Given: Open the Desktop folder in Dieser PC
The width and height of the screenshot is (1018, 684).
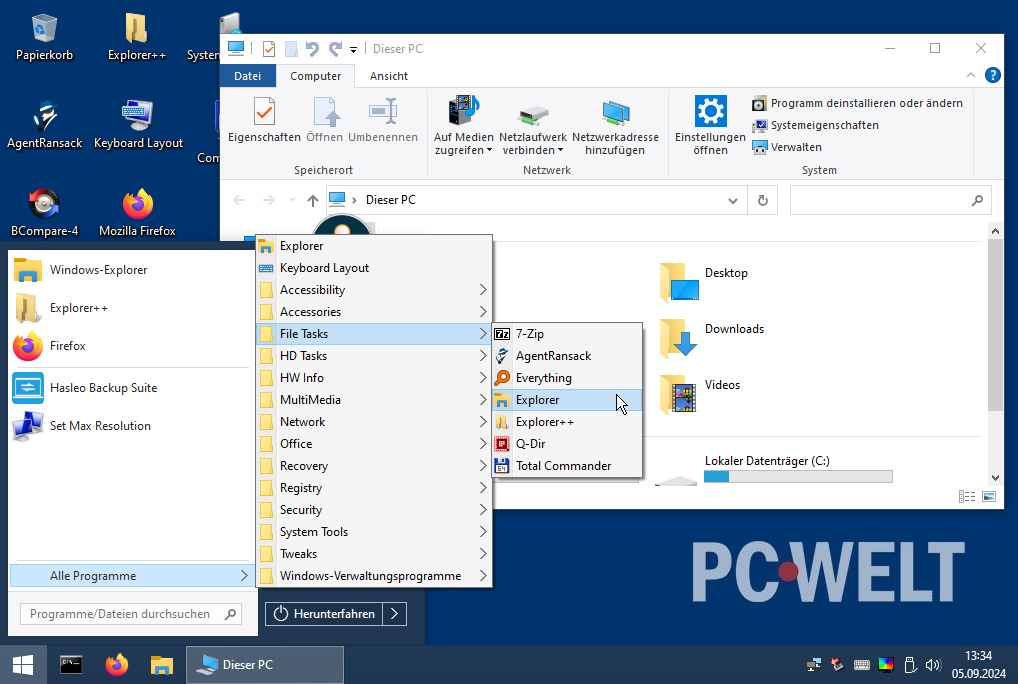Looking at the screenshot, I should (x=704, y=282).
